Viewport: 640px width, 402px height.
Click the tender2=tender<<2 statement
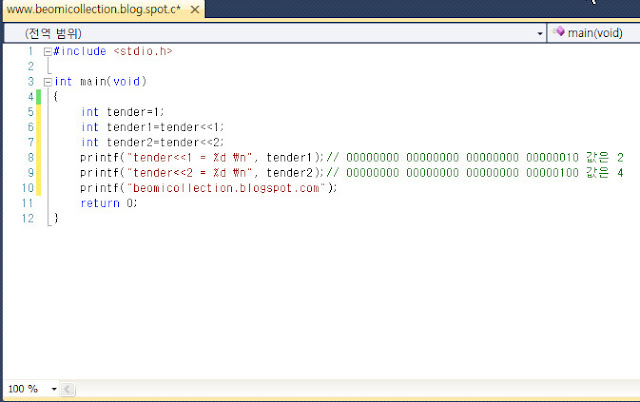point(165,142)
